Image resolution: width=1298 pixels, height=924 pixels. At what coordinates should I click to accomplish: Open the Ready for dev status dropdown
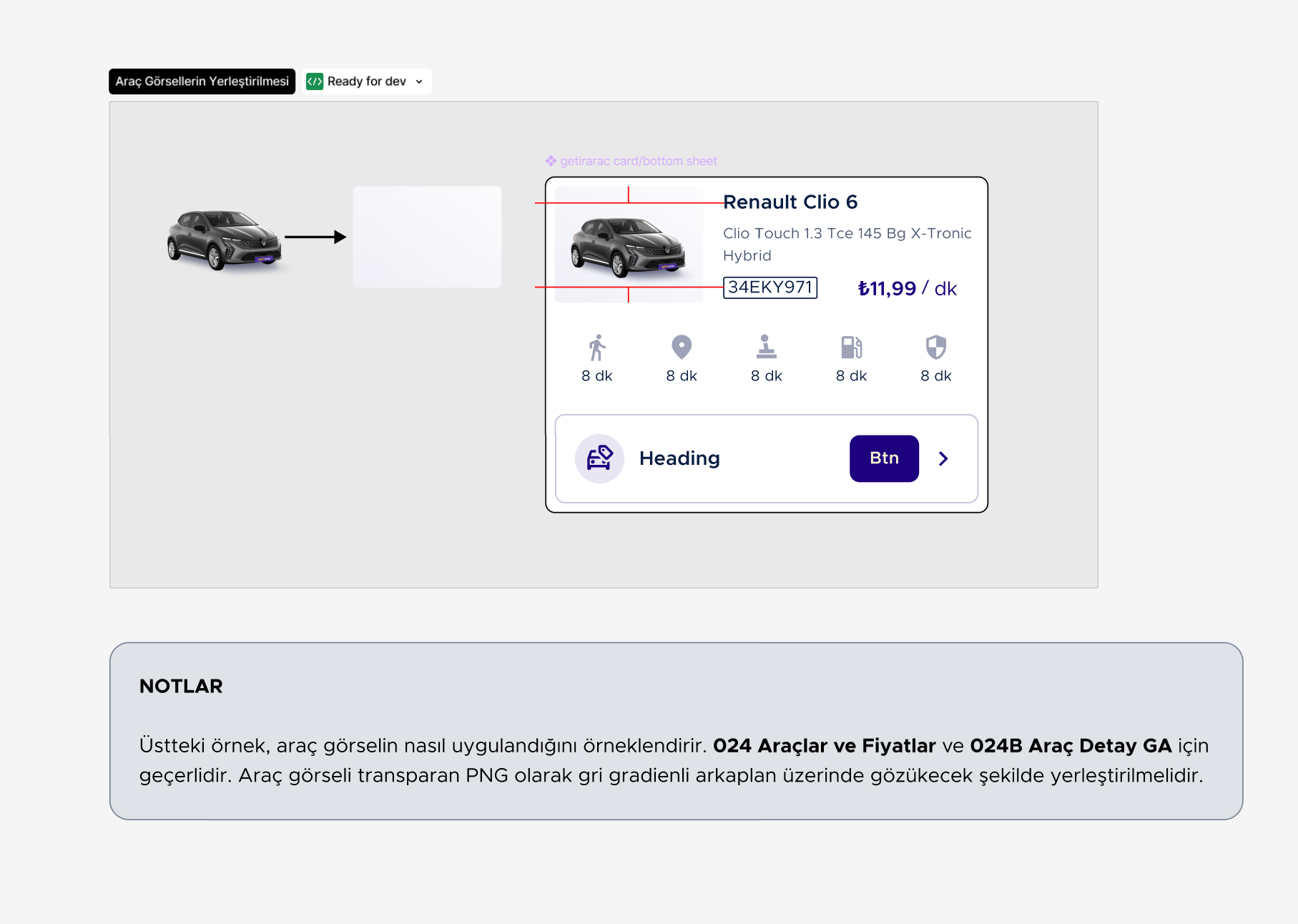419,82
